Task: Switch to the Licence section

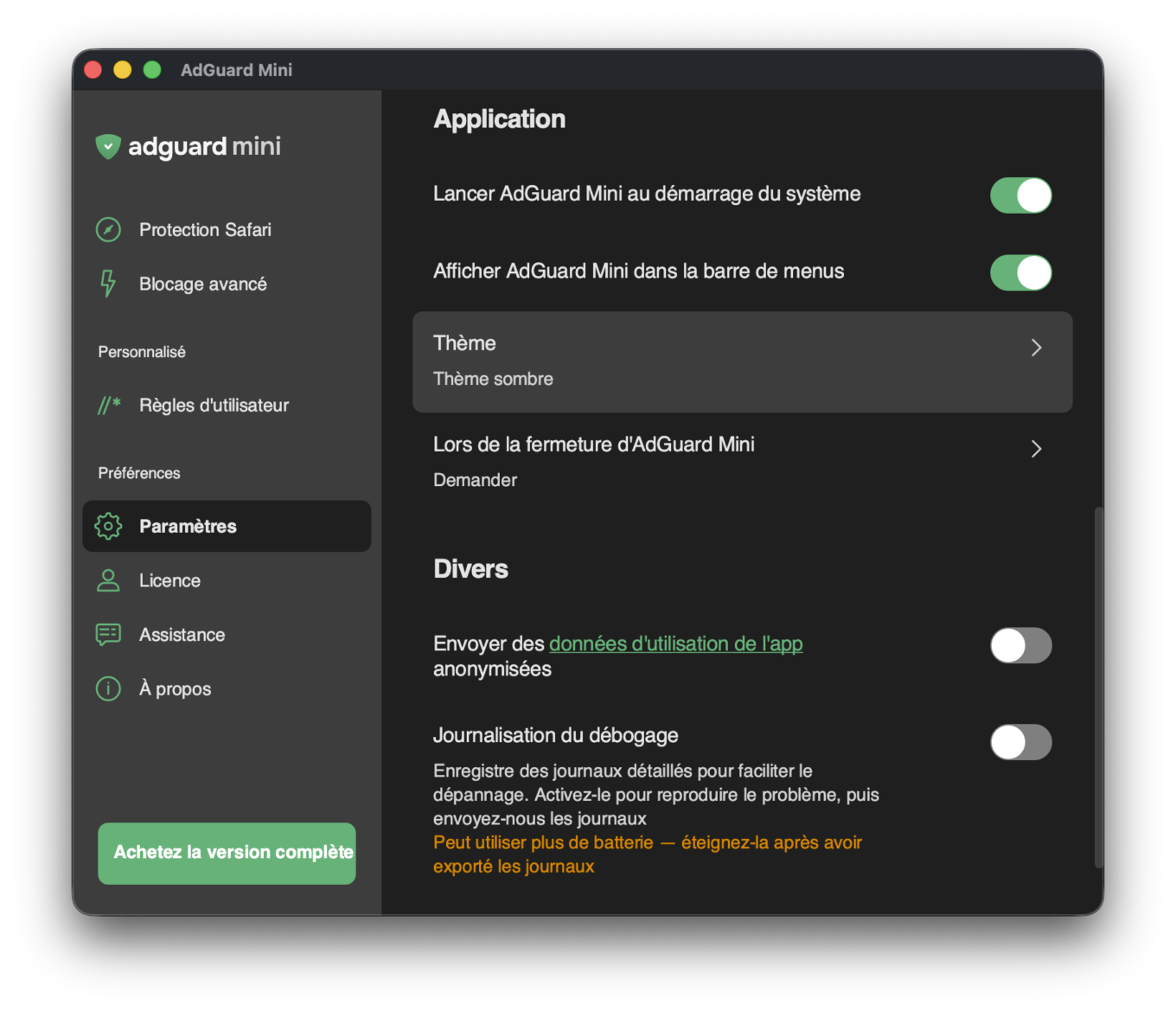Action: tap(169, 580)
